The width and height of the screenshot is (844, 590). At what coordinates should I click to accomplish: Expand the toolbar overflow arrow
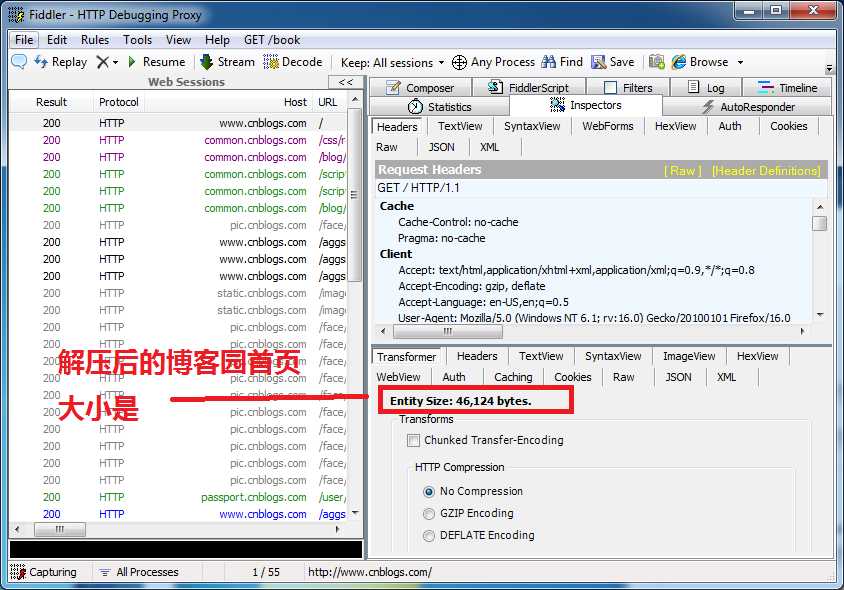click(829, 68)
